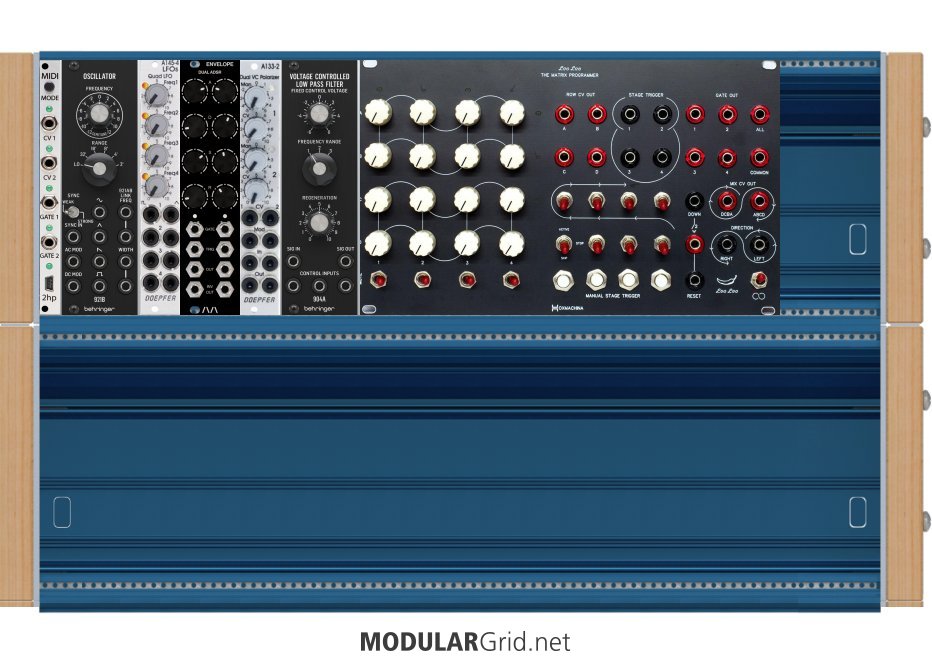Click the RESET jack on the Matrix Programmer
This screenshot has height=663, width=932.
(x=693, y=281)
